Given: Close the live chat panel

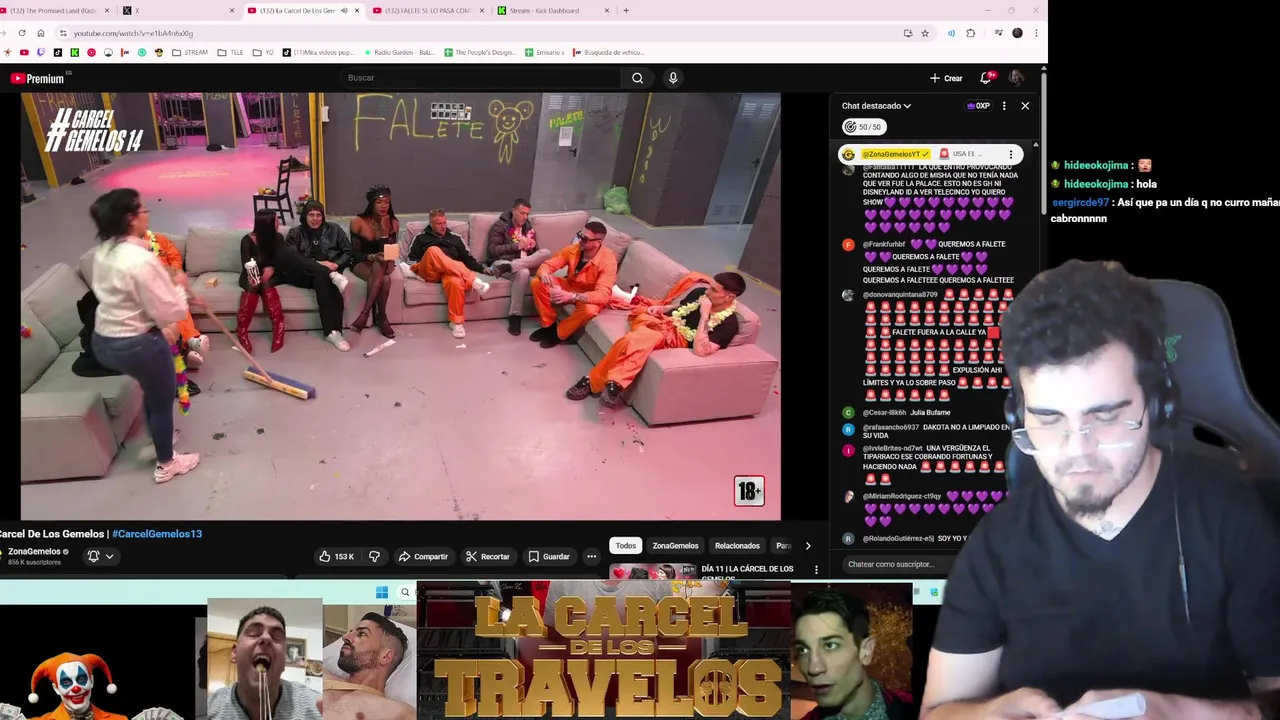Looking at the screenshot, I should (1025, 106).
